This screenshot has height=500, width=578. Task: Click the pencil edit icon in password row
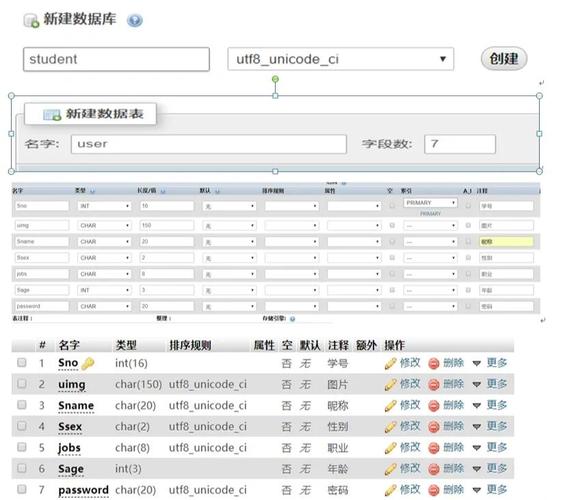click(x=390, y=490)
